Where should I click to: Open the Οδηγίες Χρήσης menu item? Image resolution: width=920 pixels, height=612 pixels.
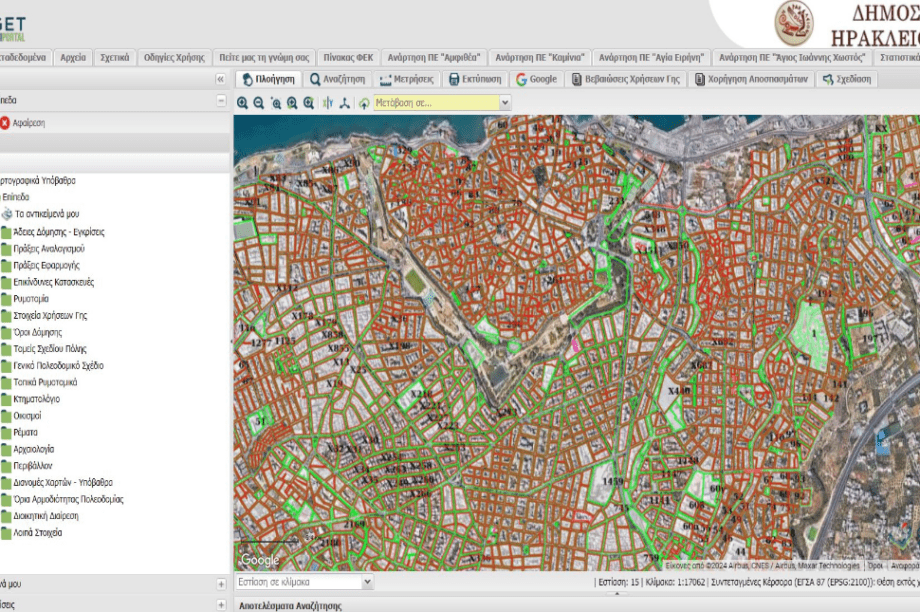[174, 57]
